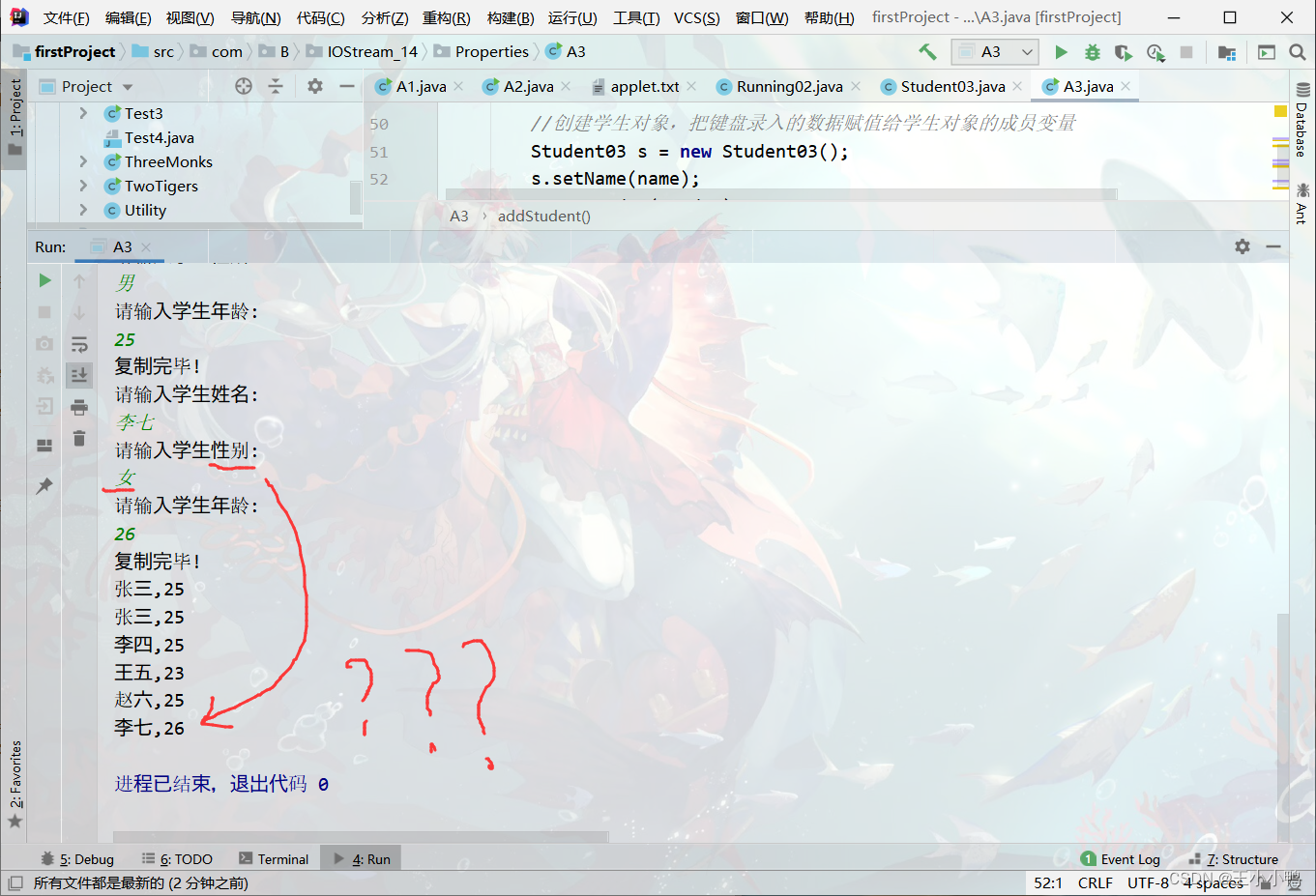Switch to the applet.txt editor tab
Screen dimensions: 1316x896
point(645,86)
